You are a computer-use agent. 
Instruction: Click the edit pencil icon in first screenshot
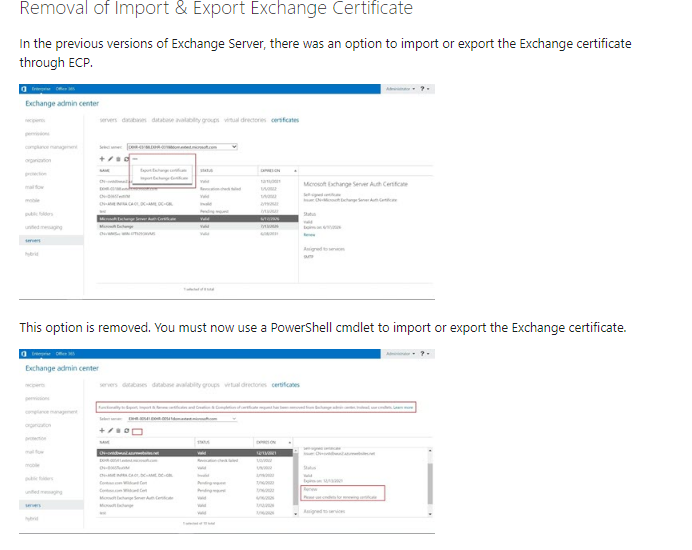110,159
